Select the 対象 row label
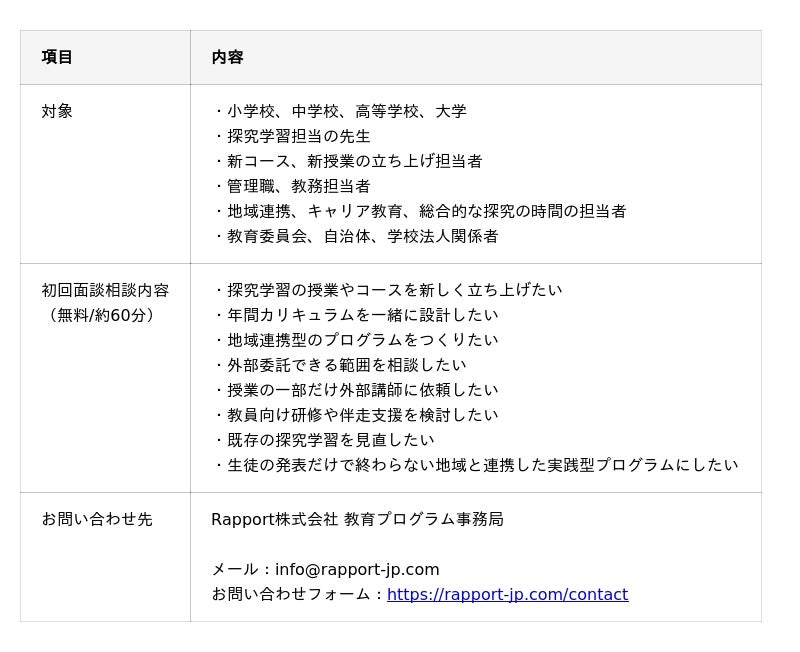 coord(57,111)
